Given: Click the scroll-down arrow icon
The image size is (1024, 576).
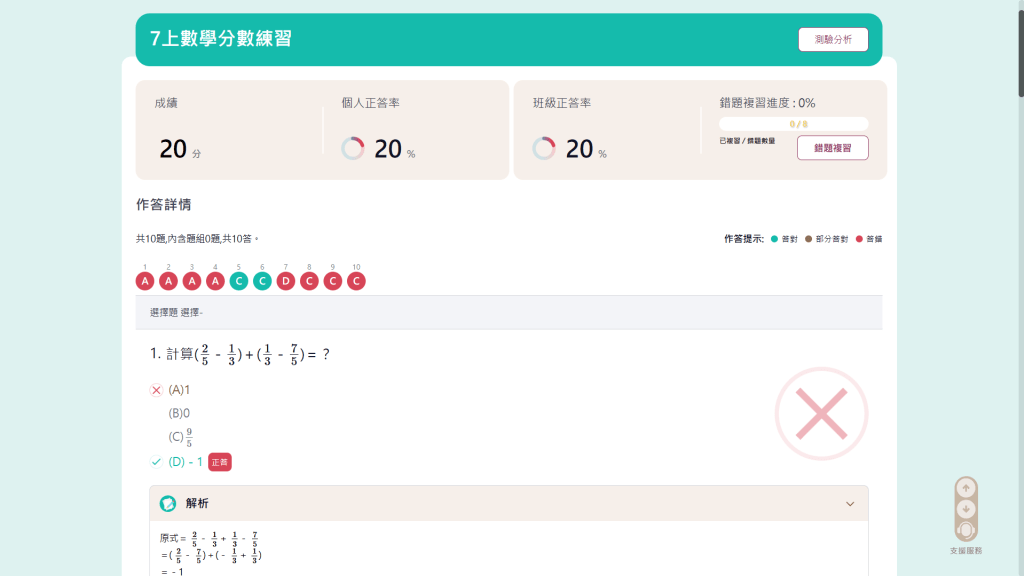Looking at the screenshot, I should tap(965, 509).
